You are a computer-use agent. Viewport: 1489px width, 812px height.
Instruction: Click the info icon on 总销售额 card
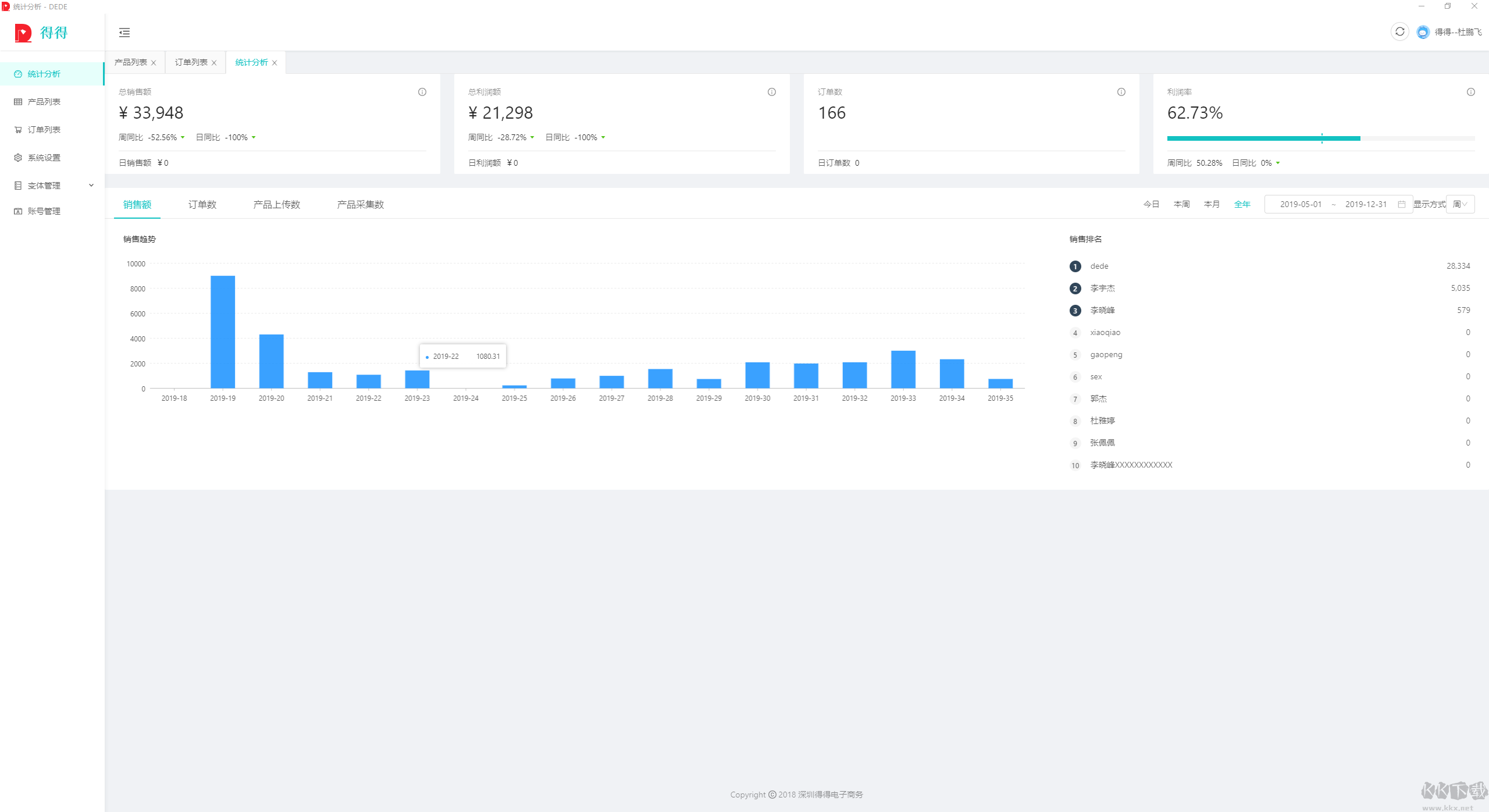point(422,92)
